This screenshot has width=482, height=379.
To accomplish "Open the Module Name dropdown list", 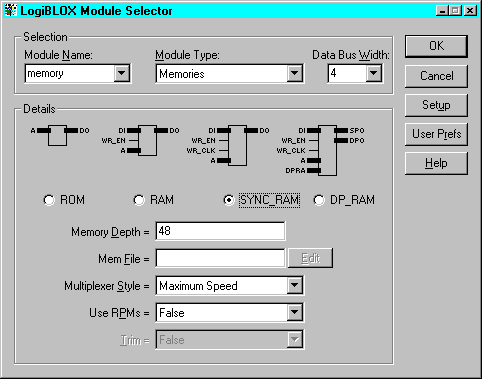I will click(122, 73).
